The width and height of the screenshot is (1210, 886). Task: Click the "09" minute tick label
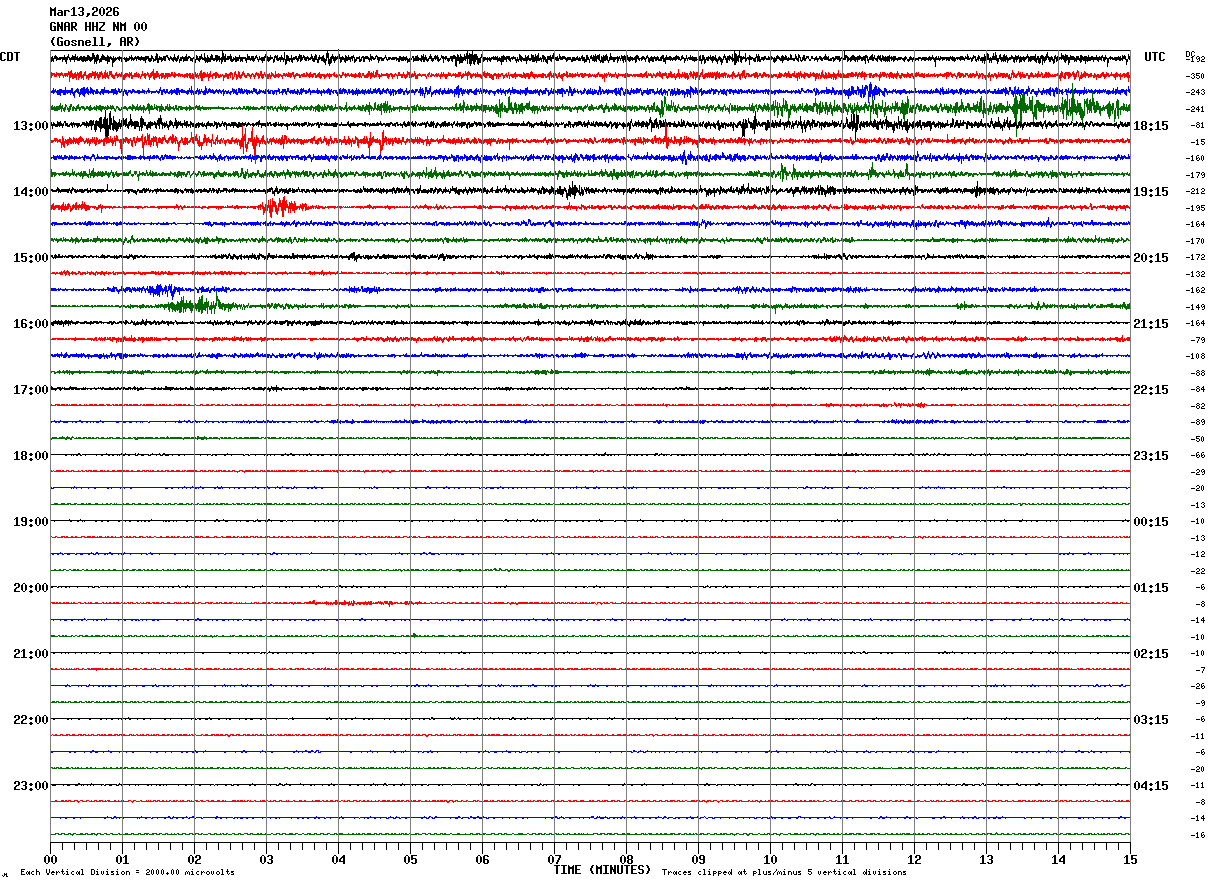(698, 859)
